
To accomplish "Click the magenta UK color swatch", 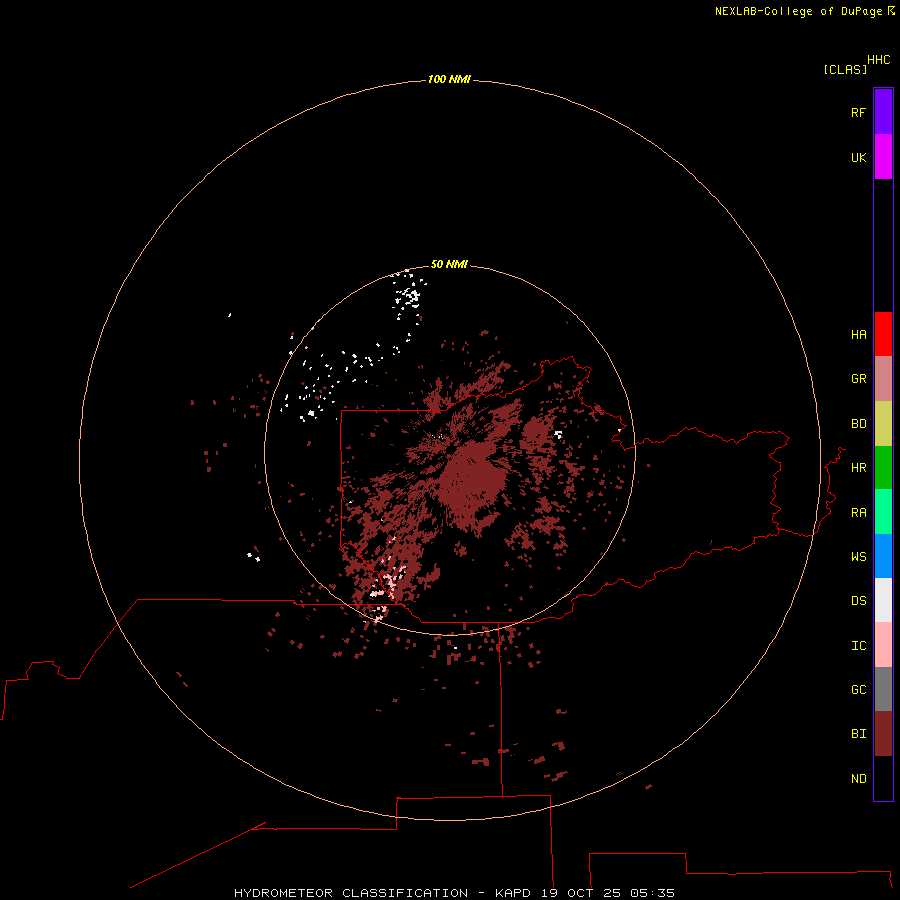I will (883, 157).
